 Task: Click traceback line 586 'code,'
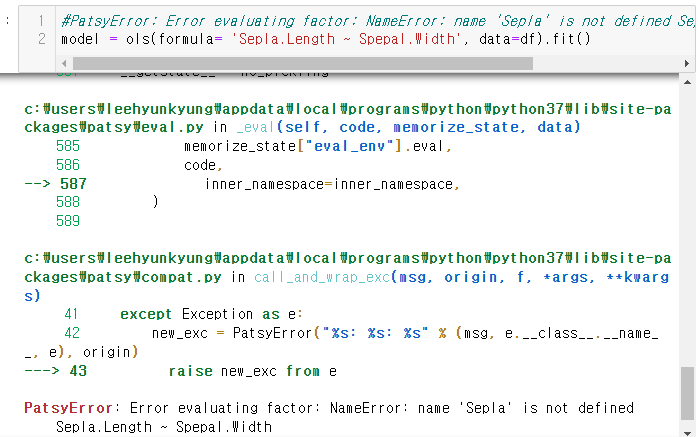click(203, 165)
